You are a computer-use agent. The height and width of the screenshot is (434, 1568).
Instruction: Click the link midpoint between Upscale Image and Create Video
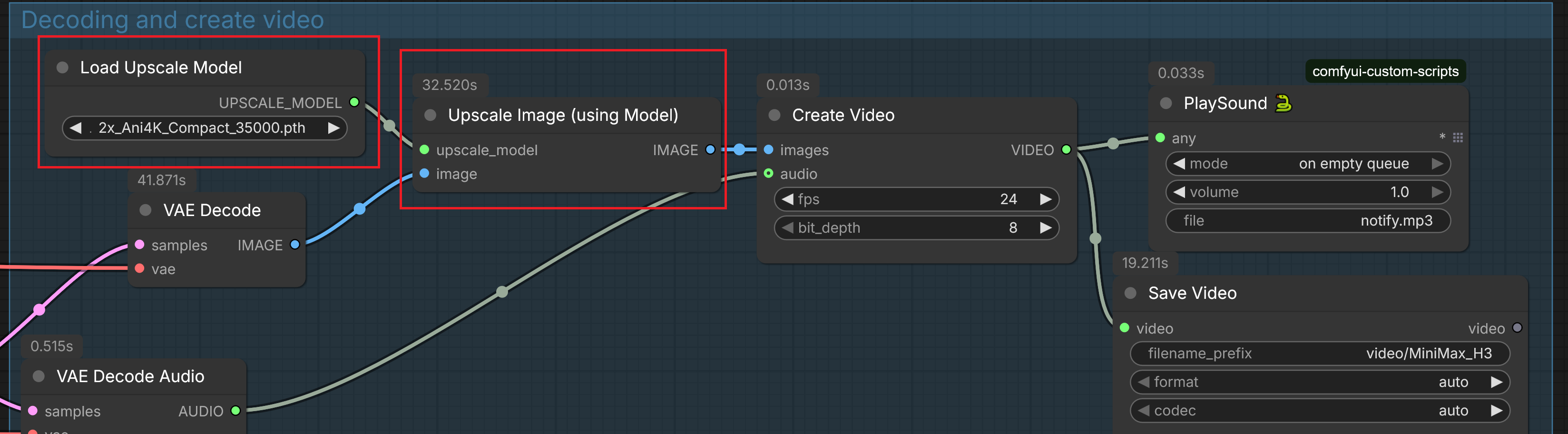[739, 150]
